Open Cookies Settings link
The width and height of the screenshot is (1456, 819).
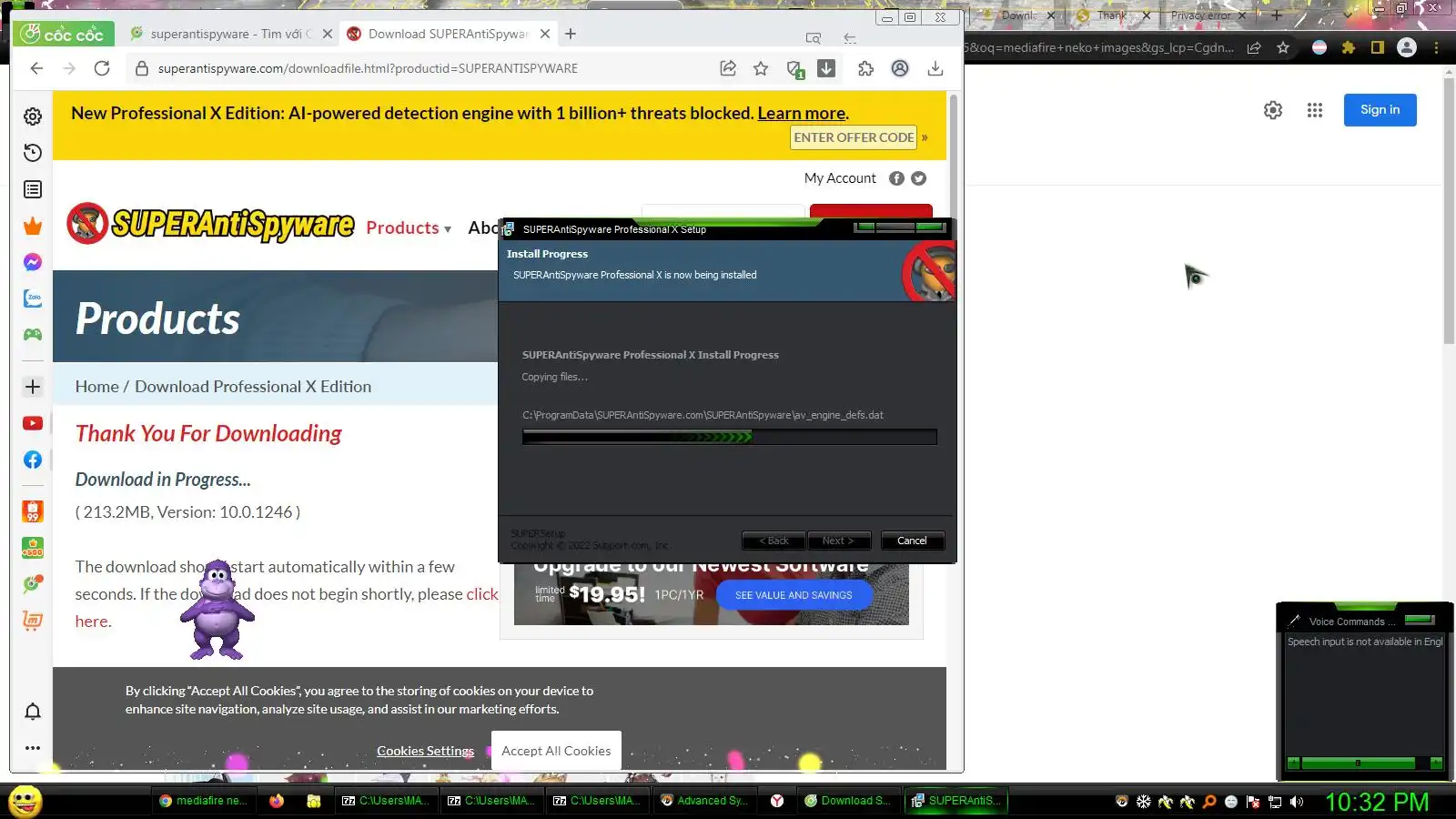pos(425,751)
